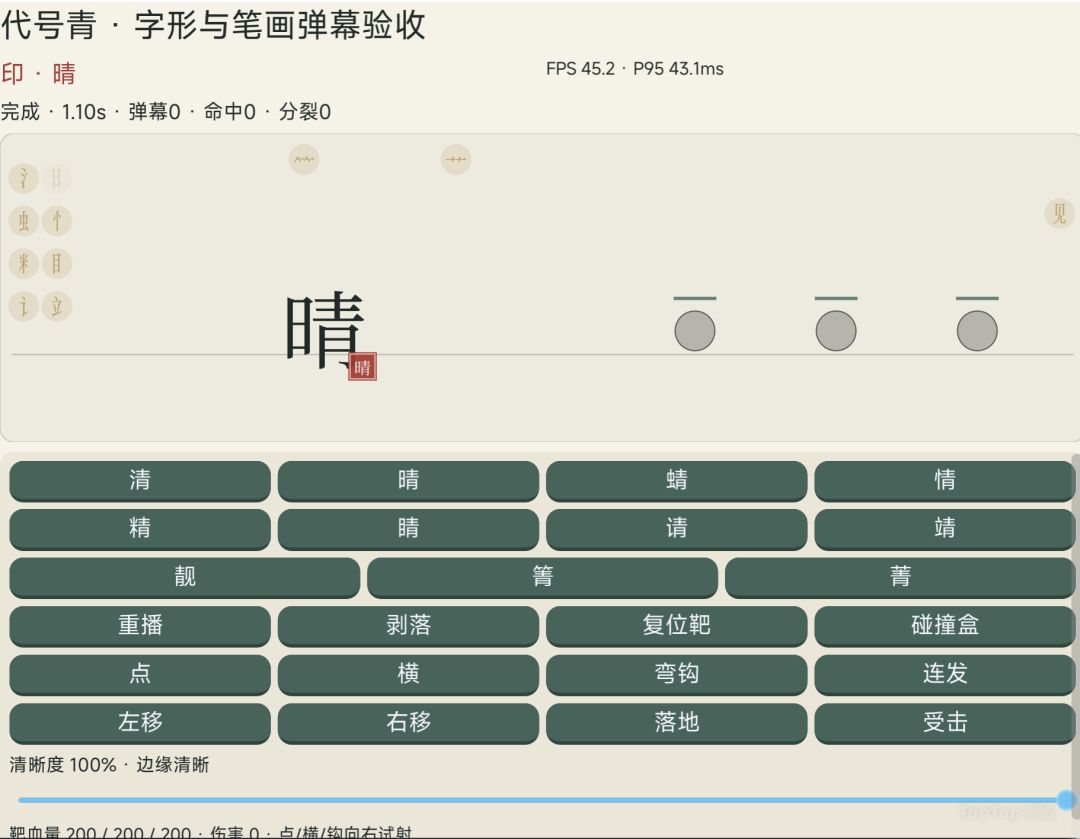Viewport: 1080px width, 839px height.
Task: Select the 忄 heart radical token
Action: pyautogui.click(x=56, y=221)
